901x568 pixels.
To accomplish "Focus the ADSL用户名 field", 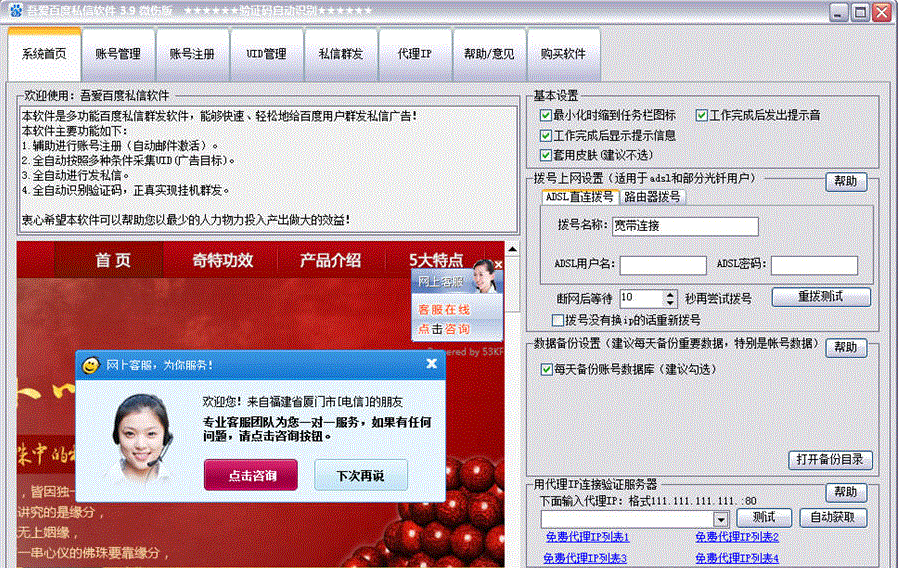I will (x=663, y=265).
